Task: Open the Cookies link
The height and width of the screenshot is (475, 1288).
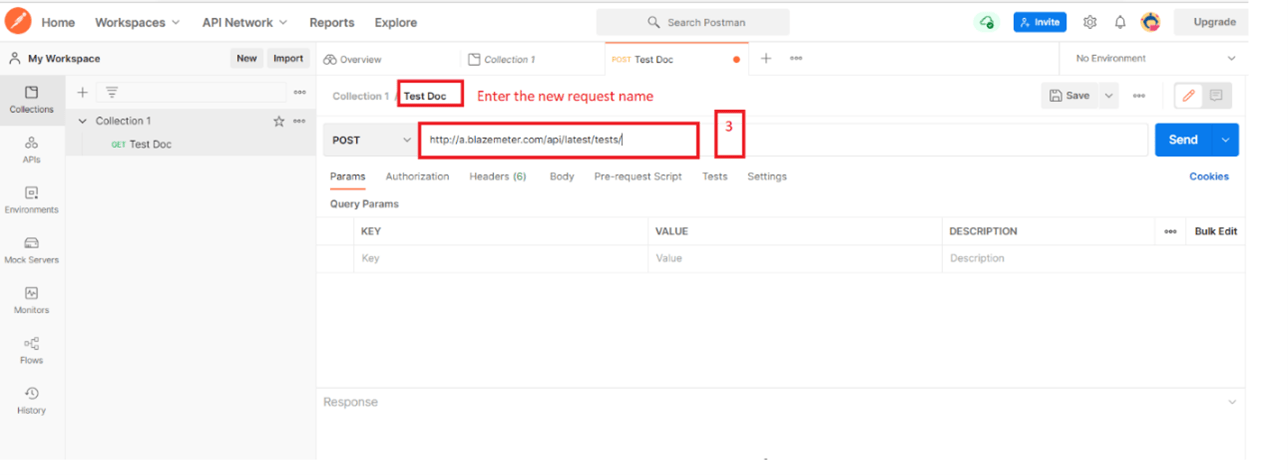Action: (x=1209, y=177)
